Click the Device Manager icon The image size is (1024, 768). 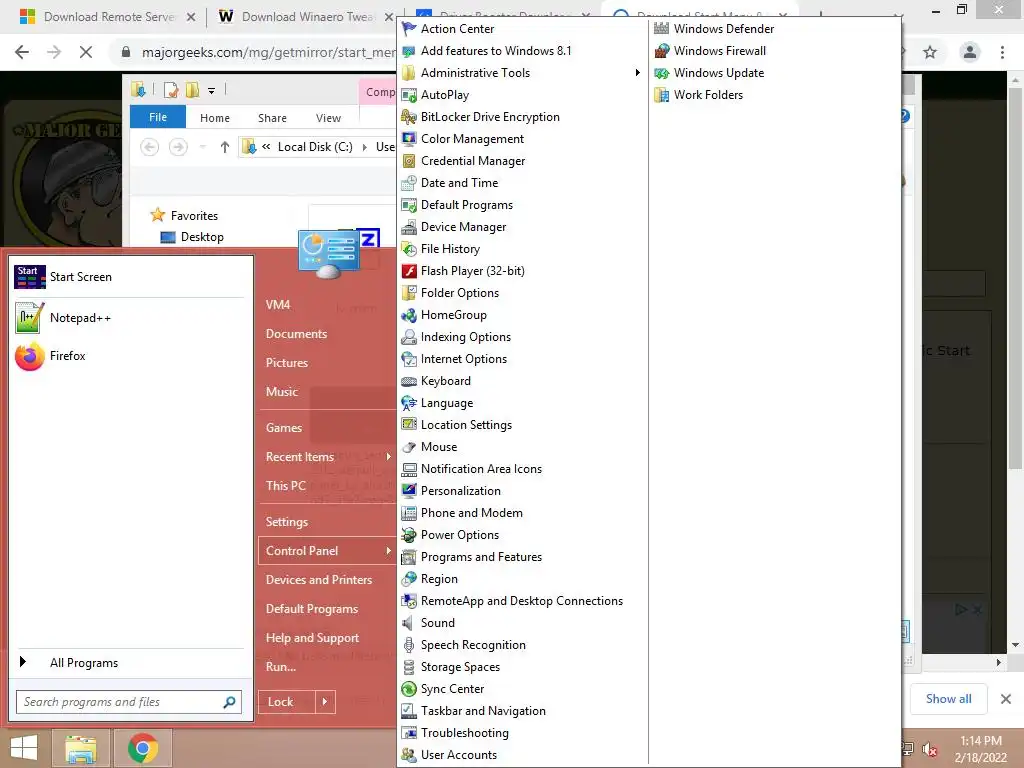click(x=409, y=227)
